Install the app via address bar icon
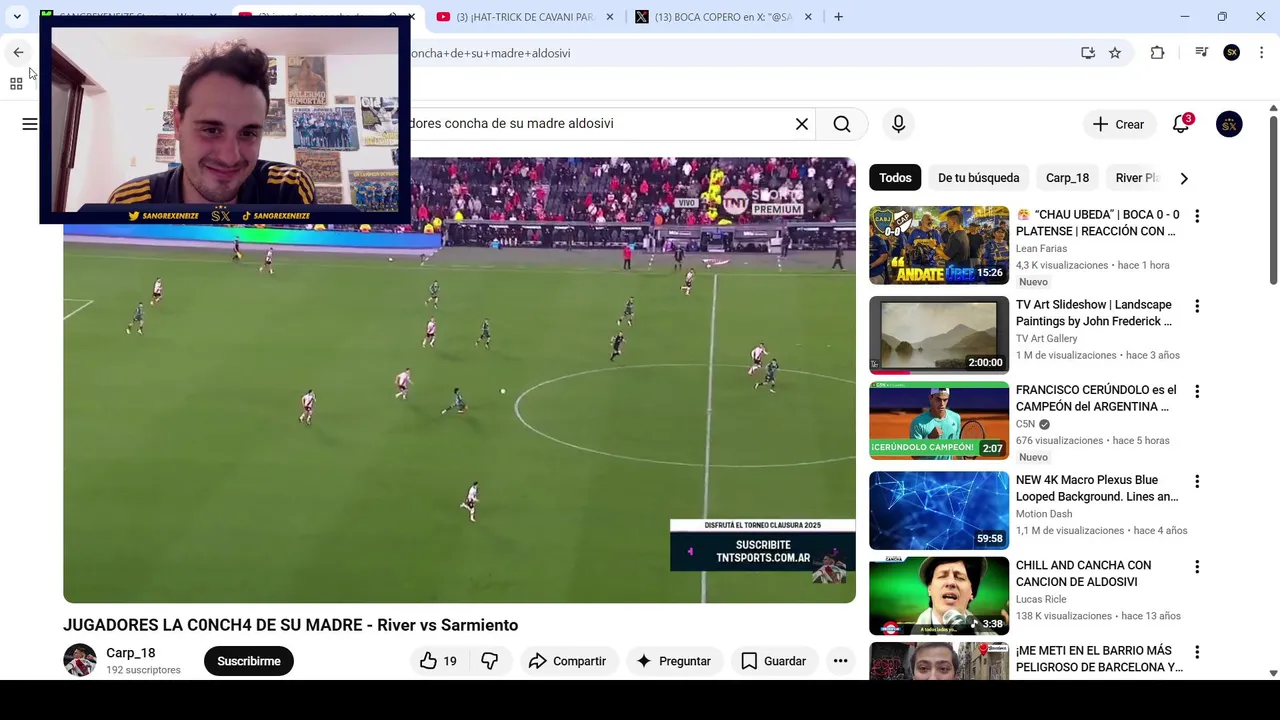 (1088, 53)
